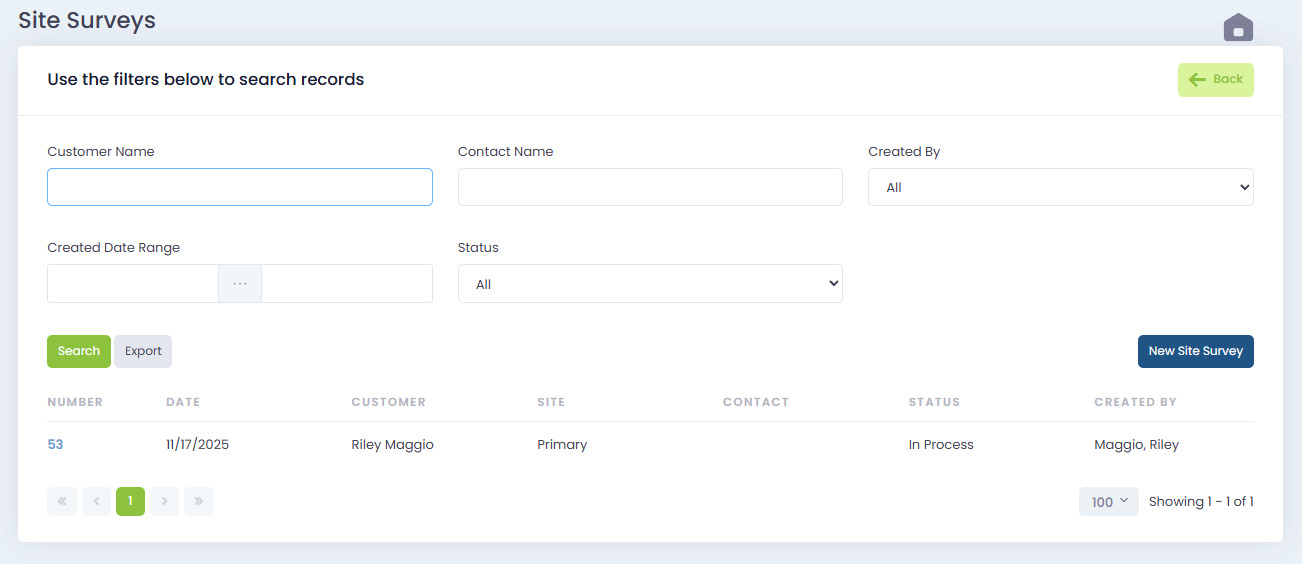
Task: Open the 100 page-size dropdown
Action: pos(1108,502)
